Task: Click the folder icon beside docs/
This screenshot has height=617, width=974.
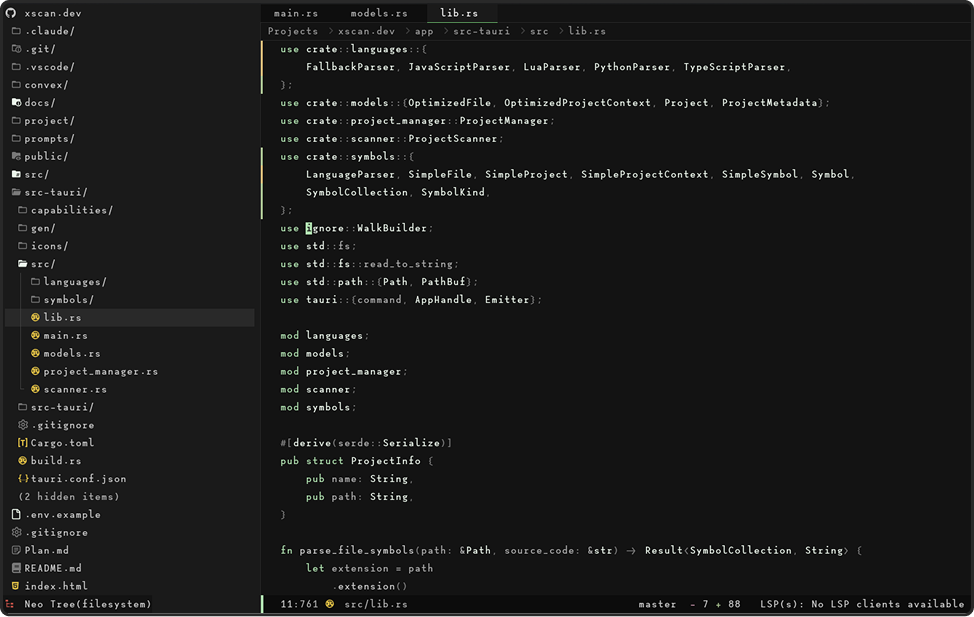Action: pyautogui.click(x=17, y=103)
